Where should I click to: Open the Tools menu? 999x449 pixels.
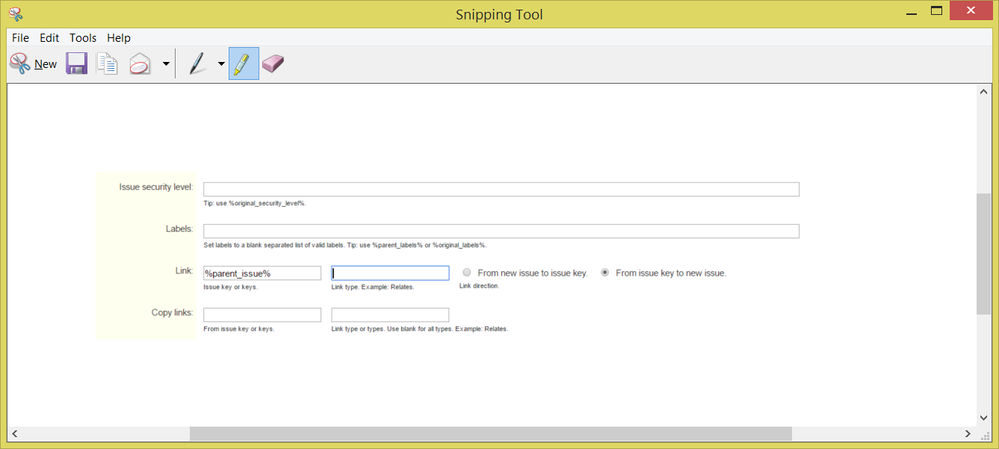point(83,38)
